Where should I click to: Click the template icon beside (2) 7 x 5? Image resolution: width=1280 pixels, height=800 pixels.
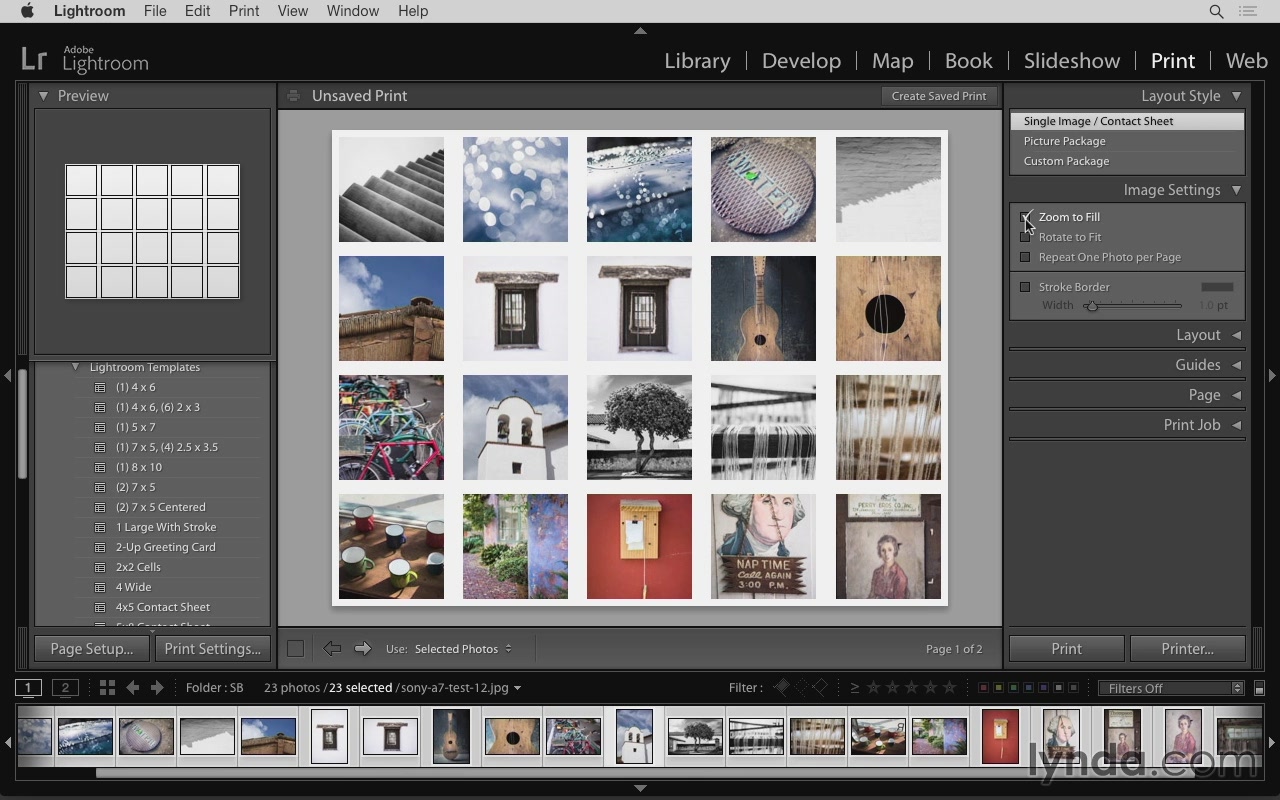[100, 487]
